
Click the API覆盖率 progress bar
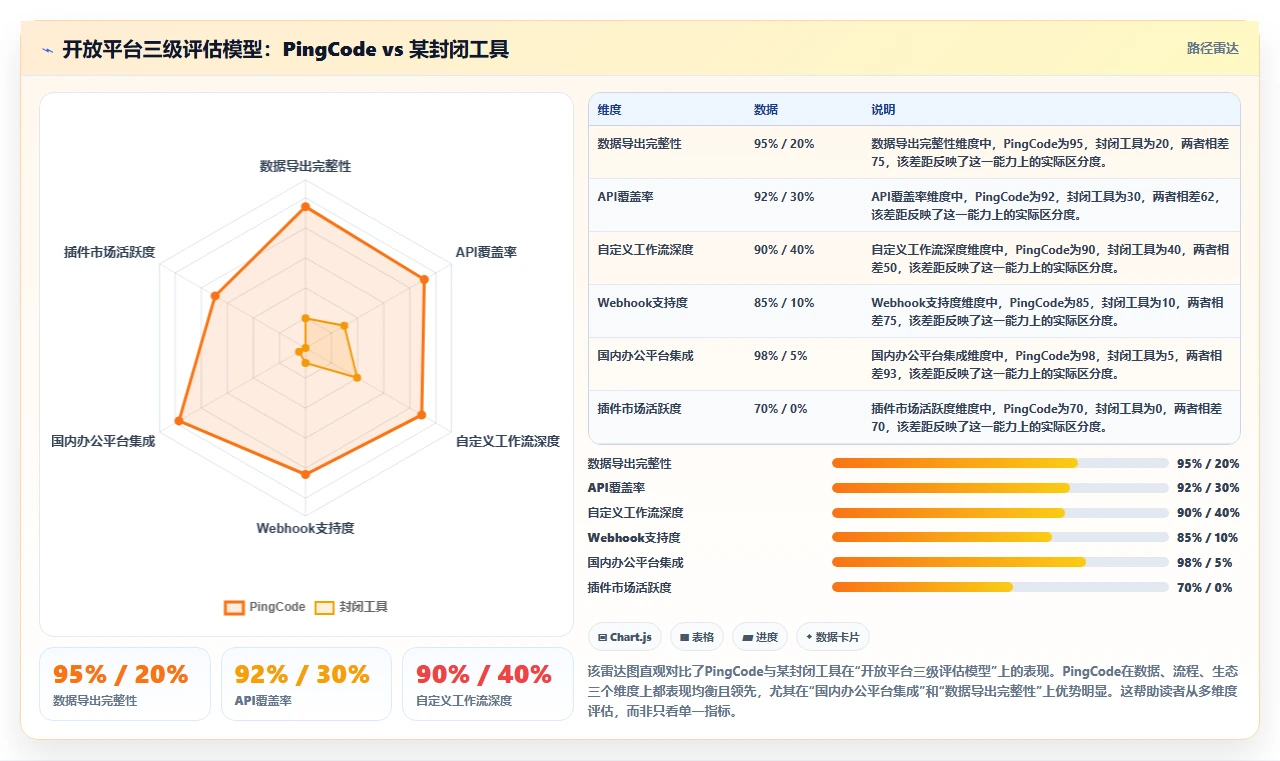(1000, 488)
